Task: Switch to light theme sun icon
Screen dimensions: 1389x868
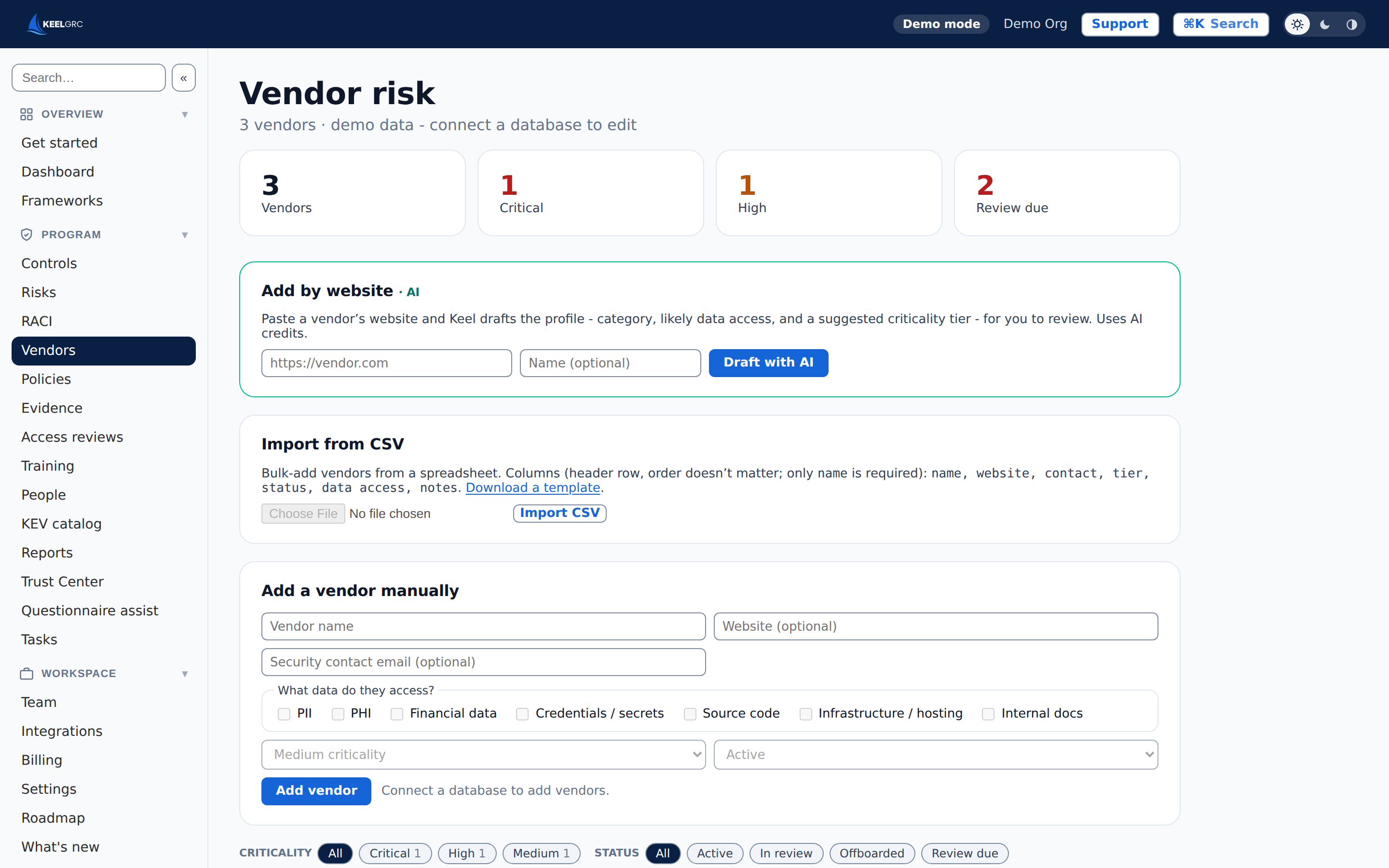Action: 1297,24
